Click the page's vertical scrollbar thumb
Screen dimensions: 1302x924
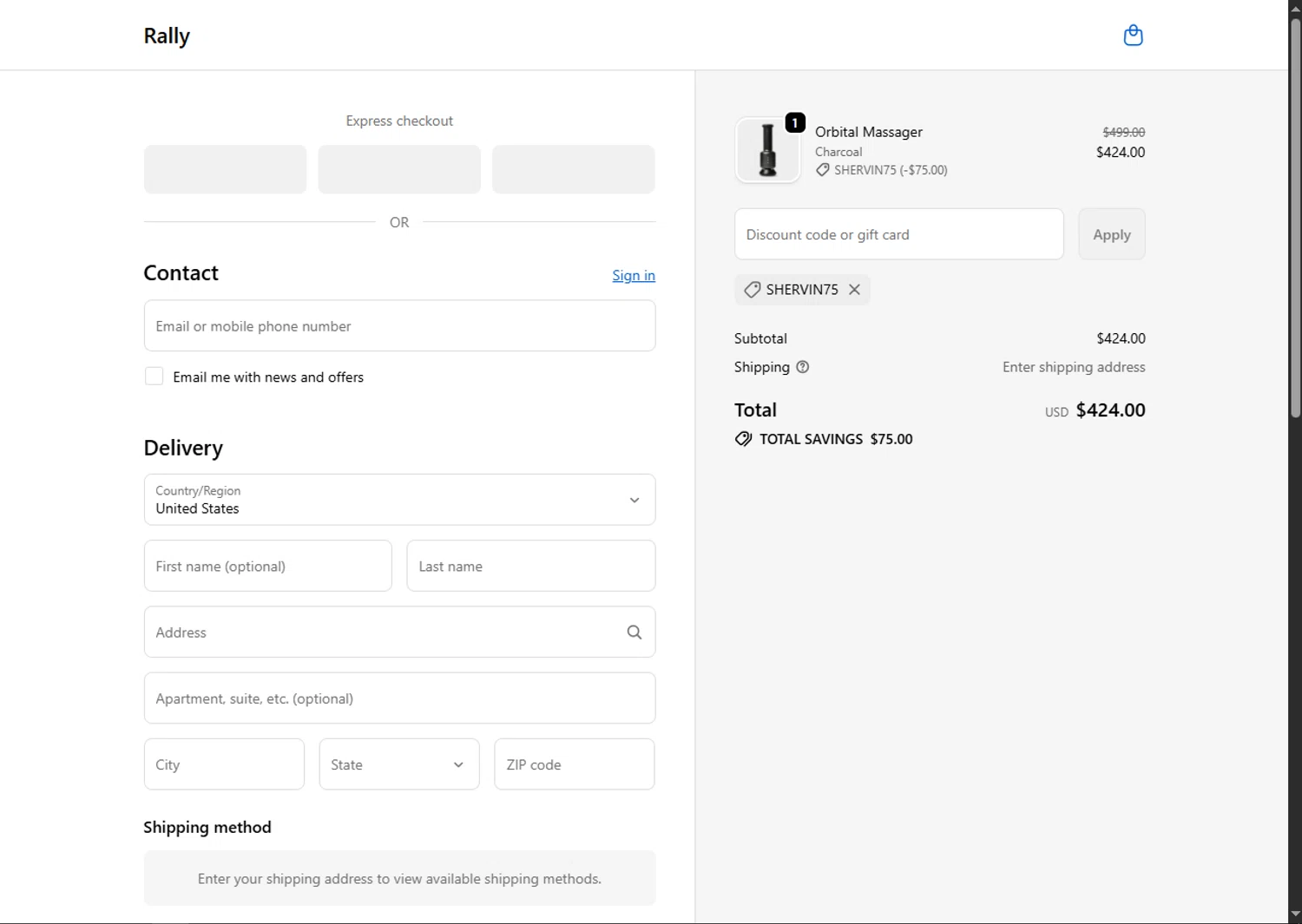click(1295, 217)
